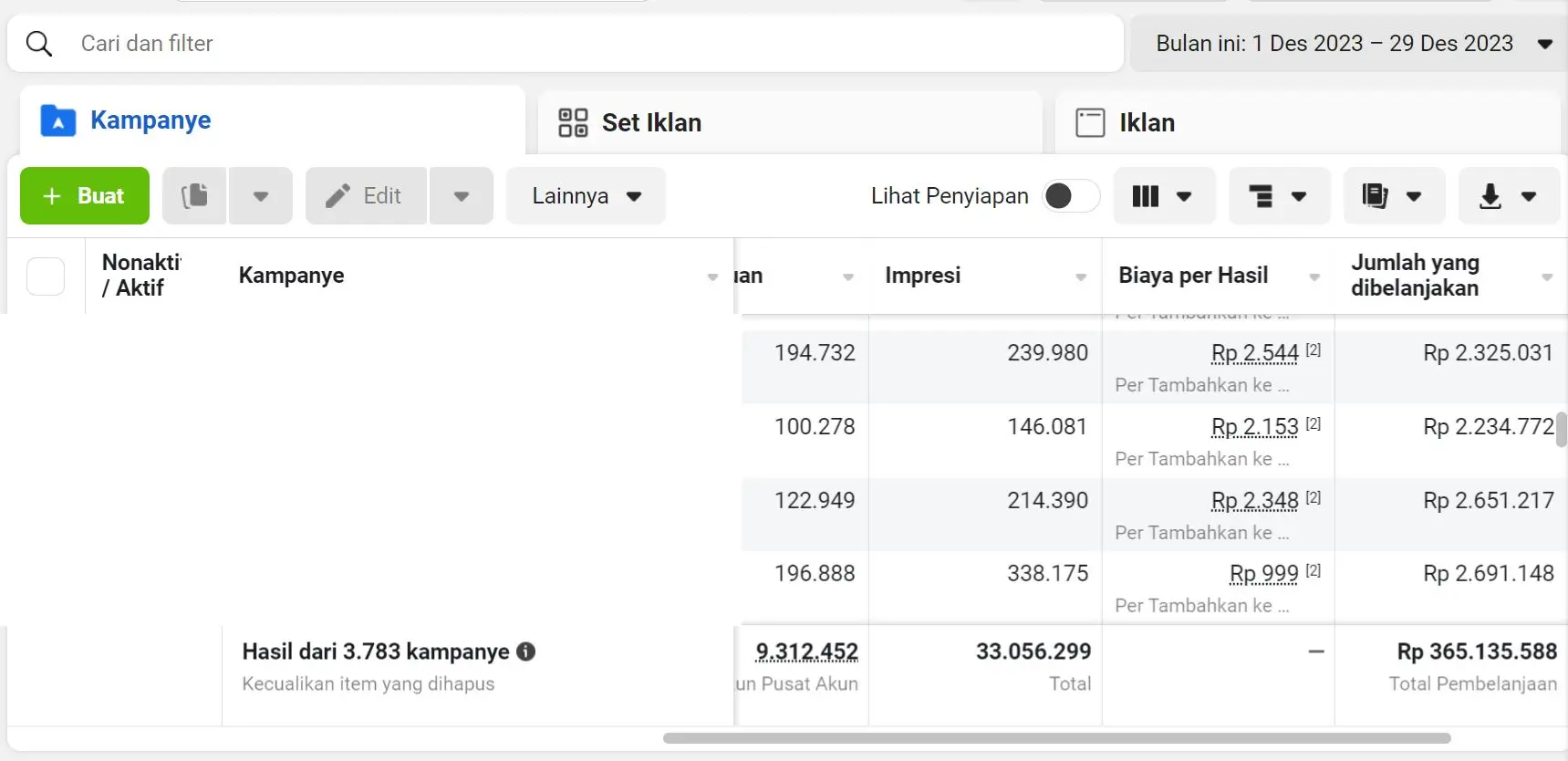Open the export download icon menu
The height and width of the screenshot is (761, 1568).
coord(1509,195)
